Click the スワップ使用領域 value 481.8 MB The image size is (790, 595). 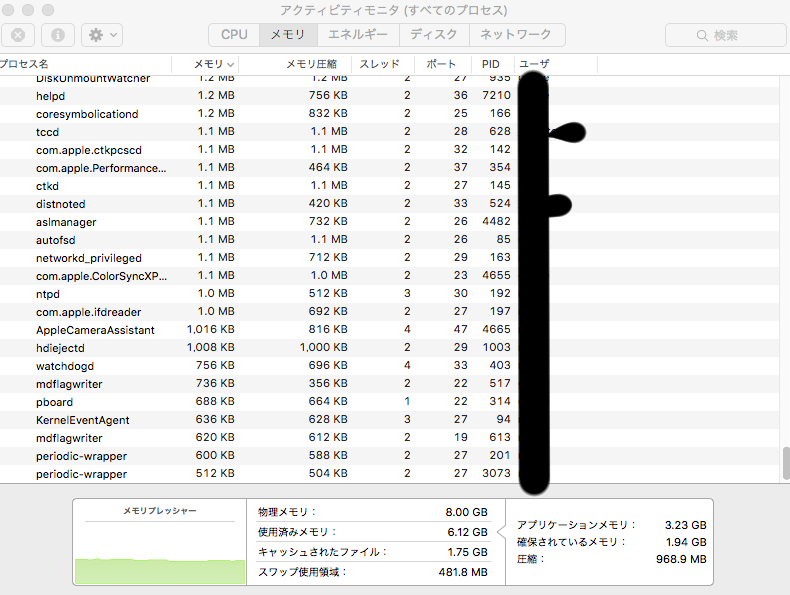(463, 572)
